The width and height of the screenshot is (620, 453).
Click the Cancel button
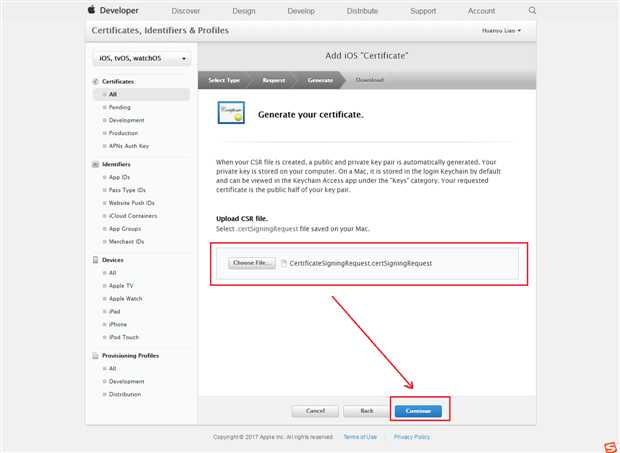point(315,411)
